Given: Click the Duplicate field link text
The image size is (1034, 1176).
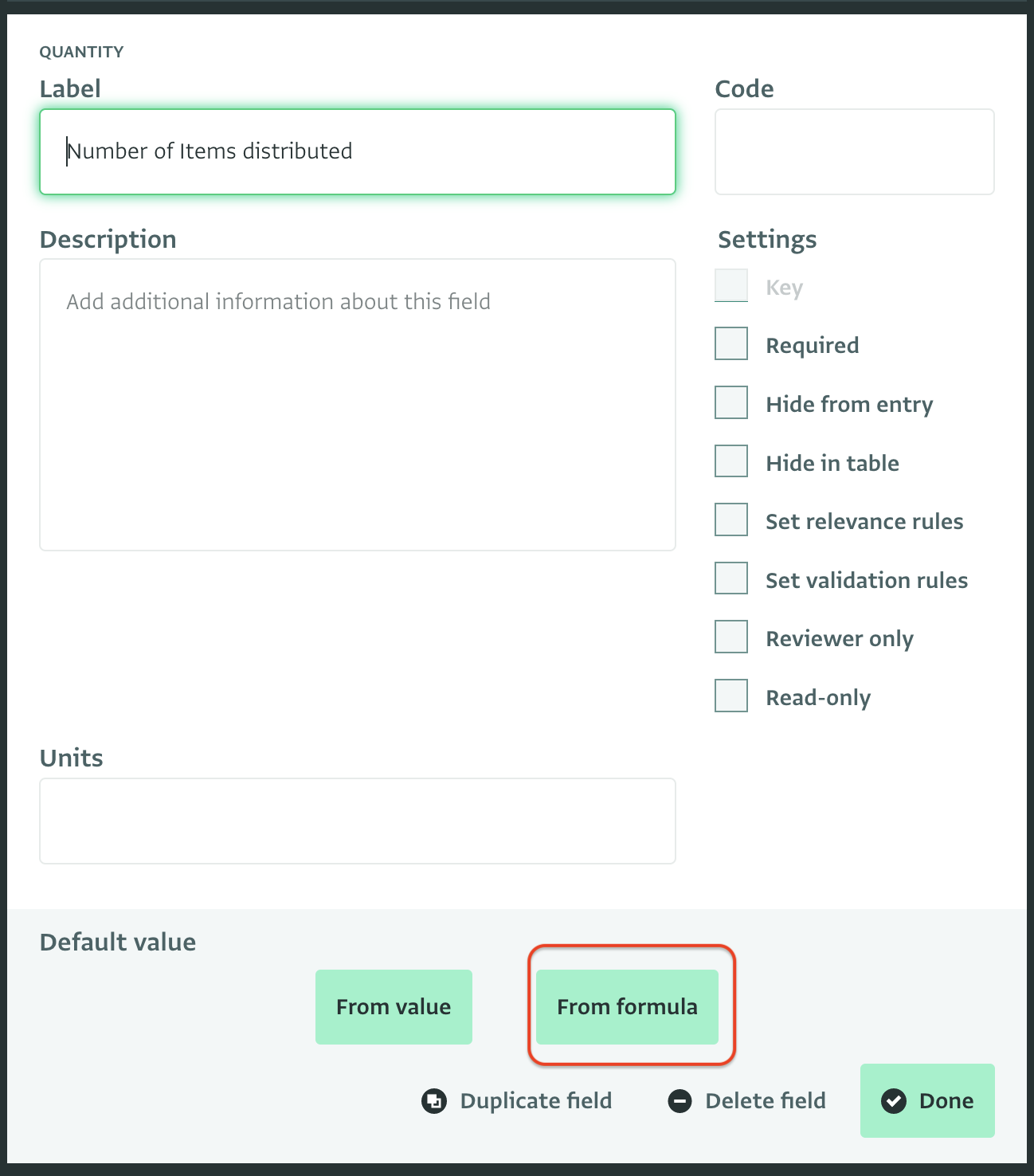Looking at the screenshot, I should tap(536, 1101).
